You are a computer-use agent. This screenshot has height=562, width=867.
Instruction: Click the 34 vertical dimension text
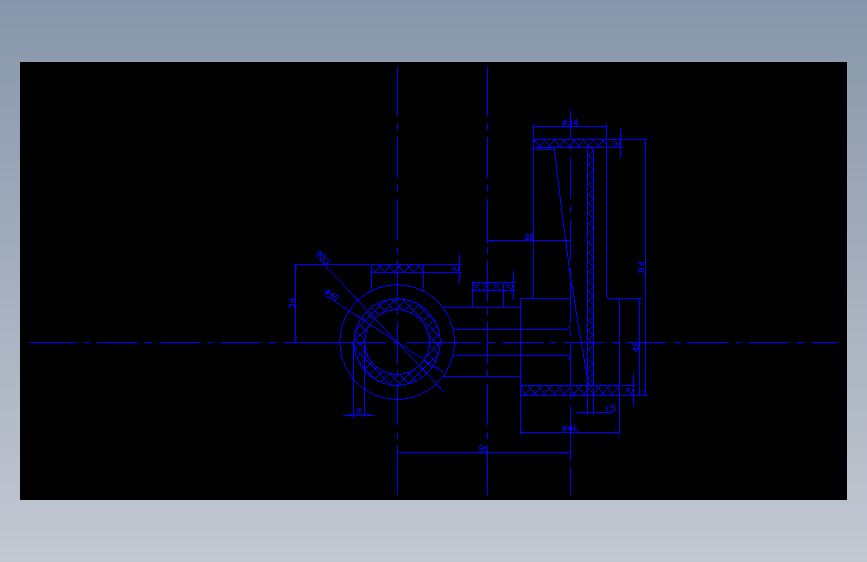292,303
